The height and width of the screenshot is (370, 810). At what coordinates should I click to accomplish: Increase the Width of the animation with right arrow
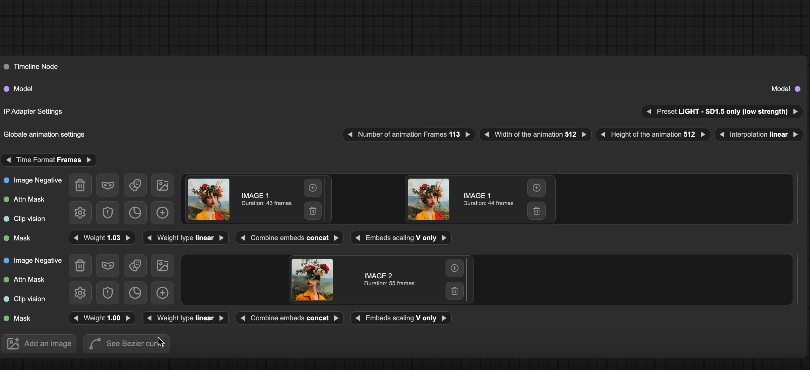[584, 134]
